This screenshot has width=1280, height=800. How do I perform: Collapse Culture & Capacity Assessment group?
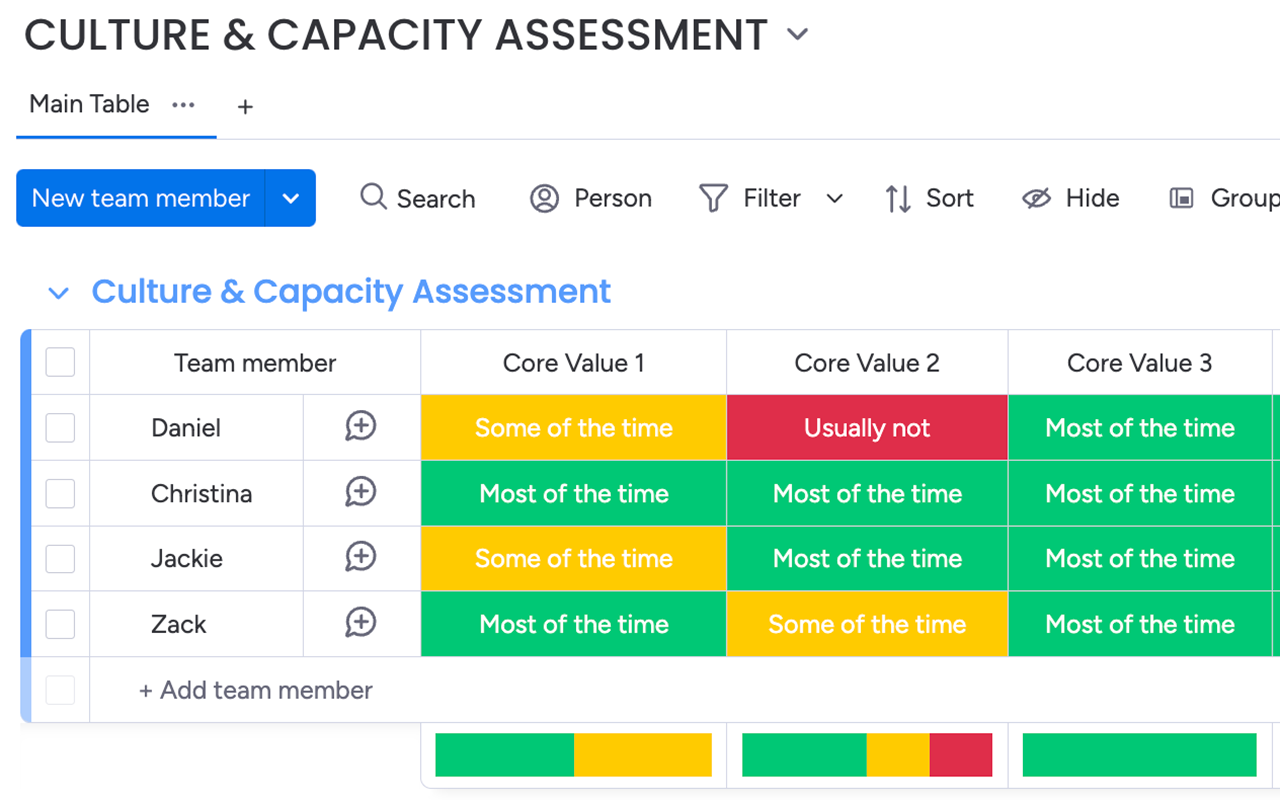(59, 293)
